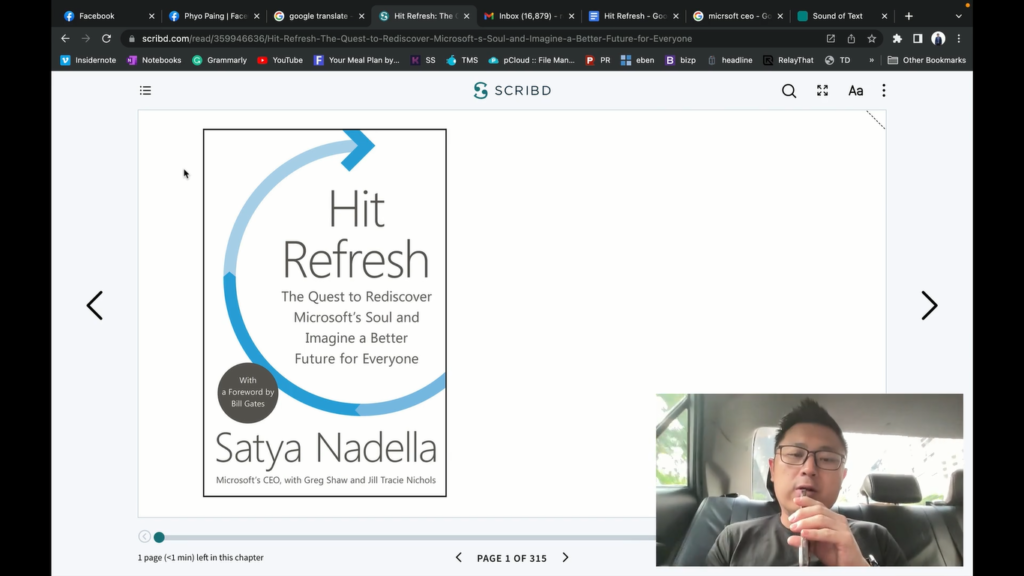
Task: Expand hidden bookmarks with double chevron
Action: [871, 60]
